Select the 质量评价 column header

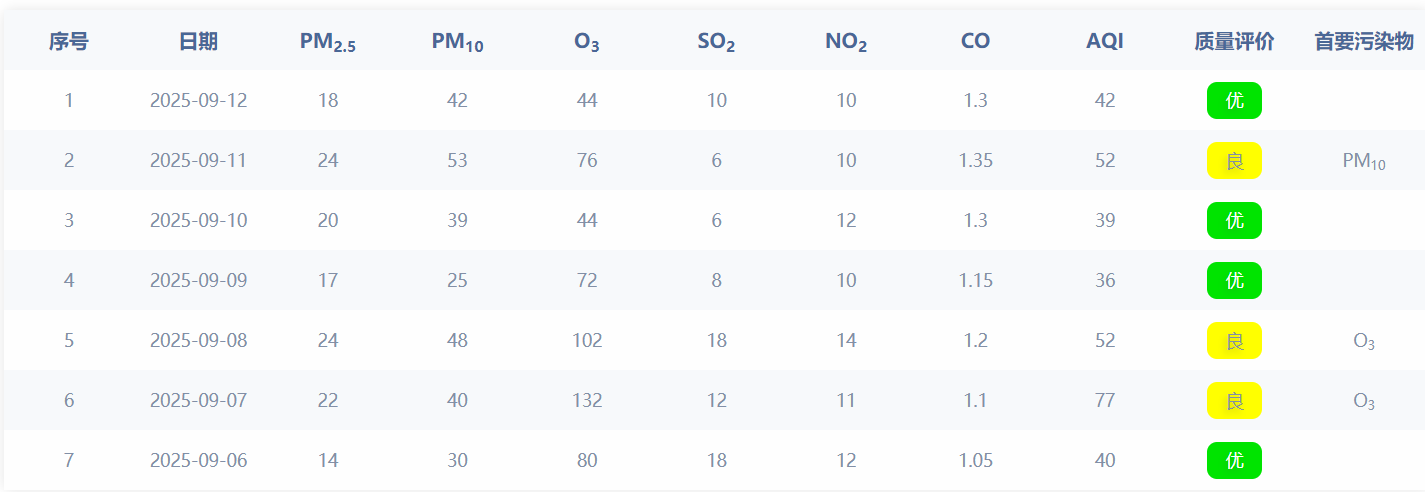(1234, 41)
